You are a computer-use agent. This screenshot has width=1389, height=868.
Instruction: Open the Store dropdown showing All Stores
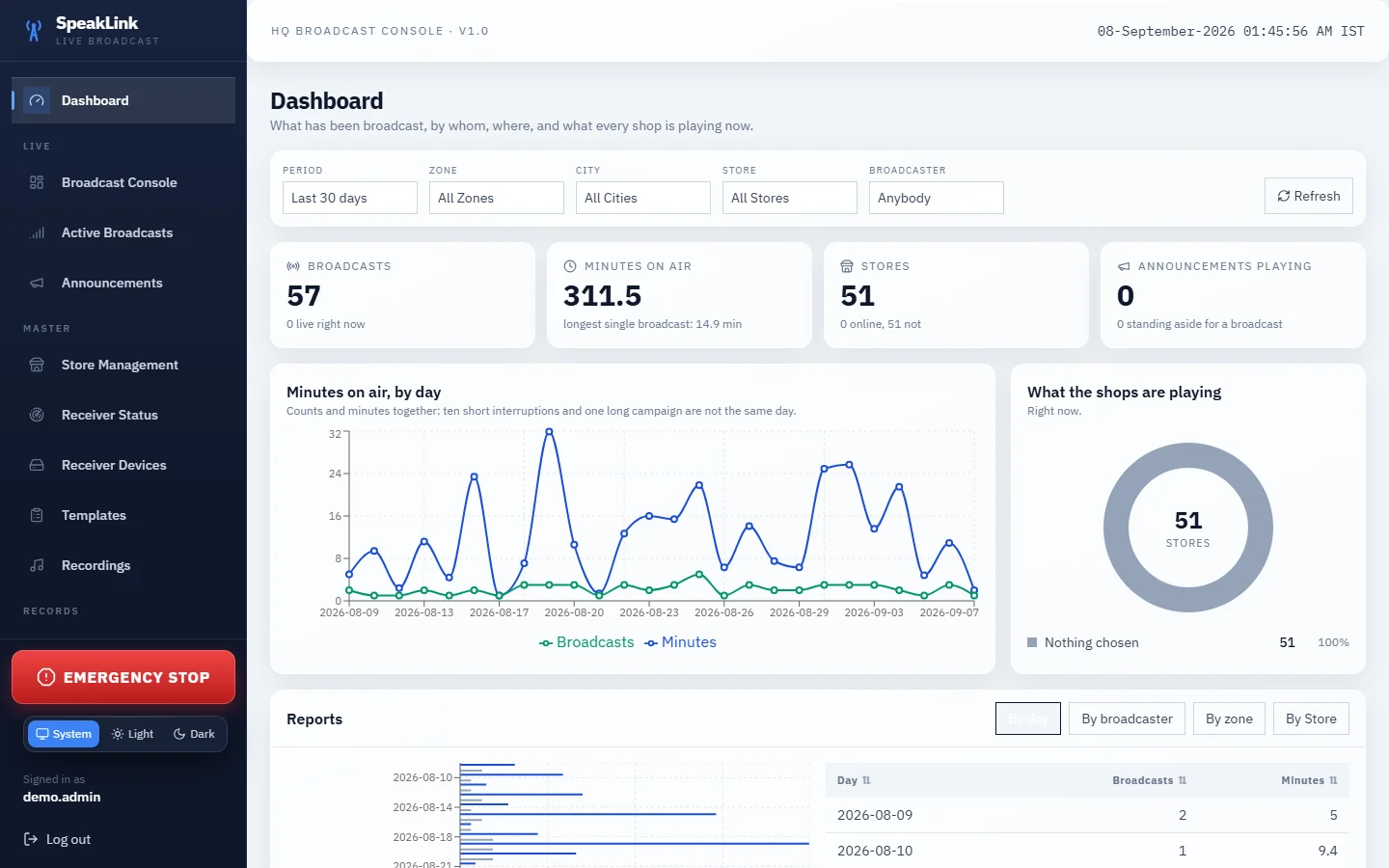click(x=790, y=198)
